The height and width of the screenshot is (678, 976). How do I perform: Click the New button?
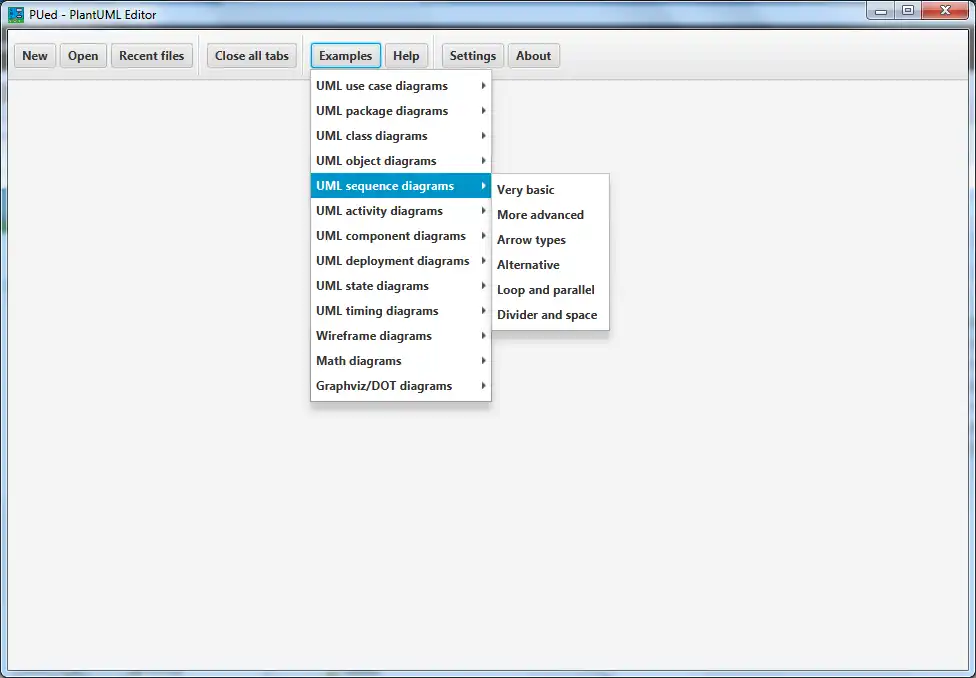(x=35, y=55)
